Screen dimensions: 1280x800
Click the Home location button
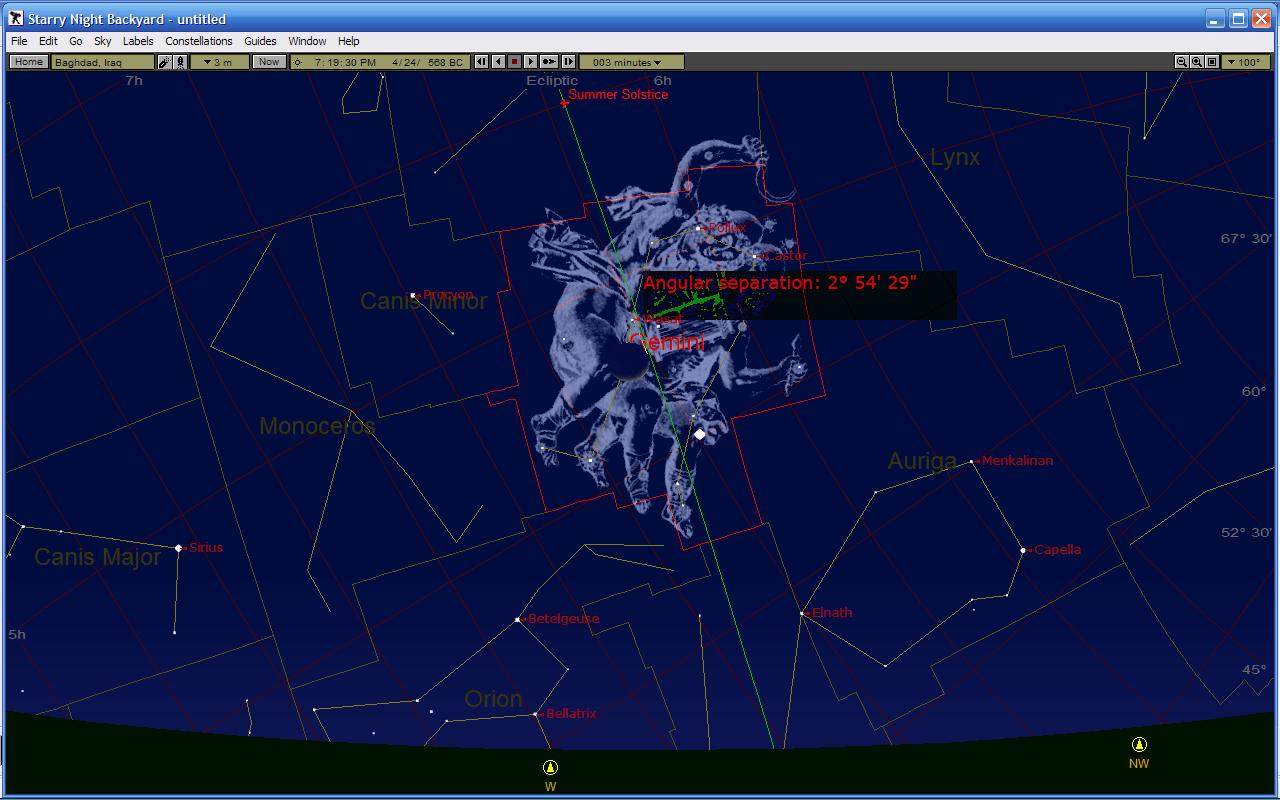pyautogui.click(x=28, y=62)
